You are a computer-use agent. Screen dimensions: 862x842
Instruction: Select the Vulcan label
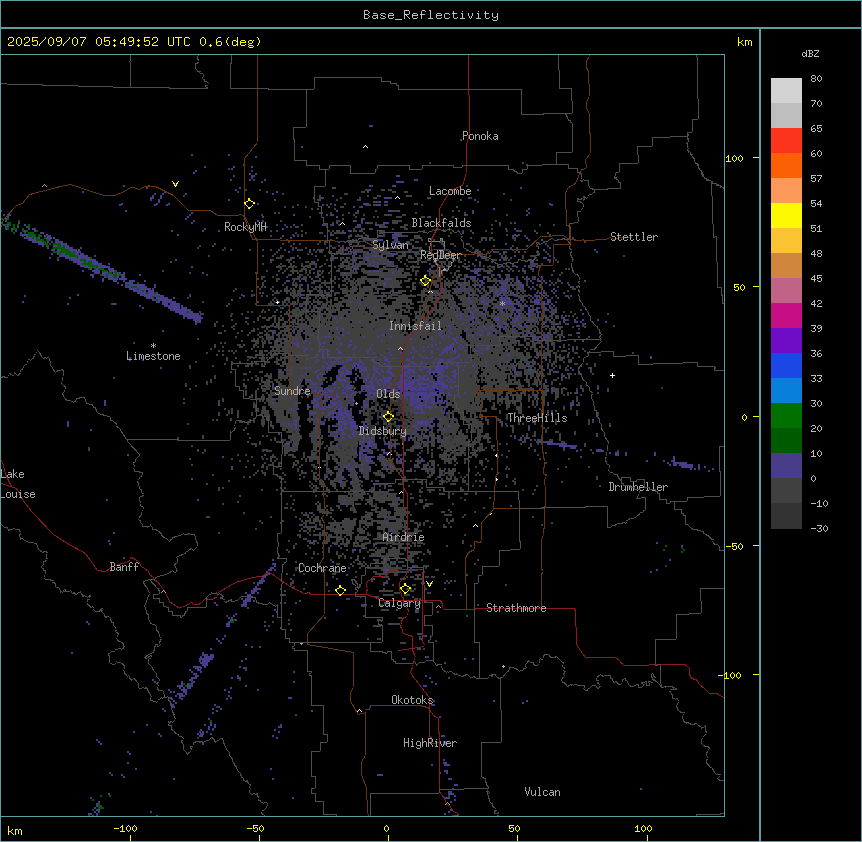click(543, 792)
